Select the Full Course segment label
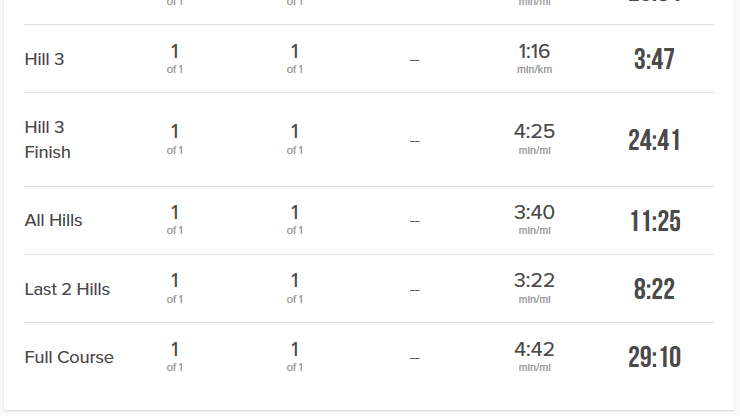The width and height of the screenshot is (740, 416). (x=69, y=357)
